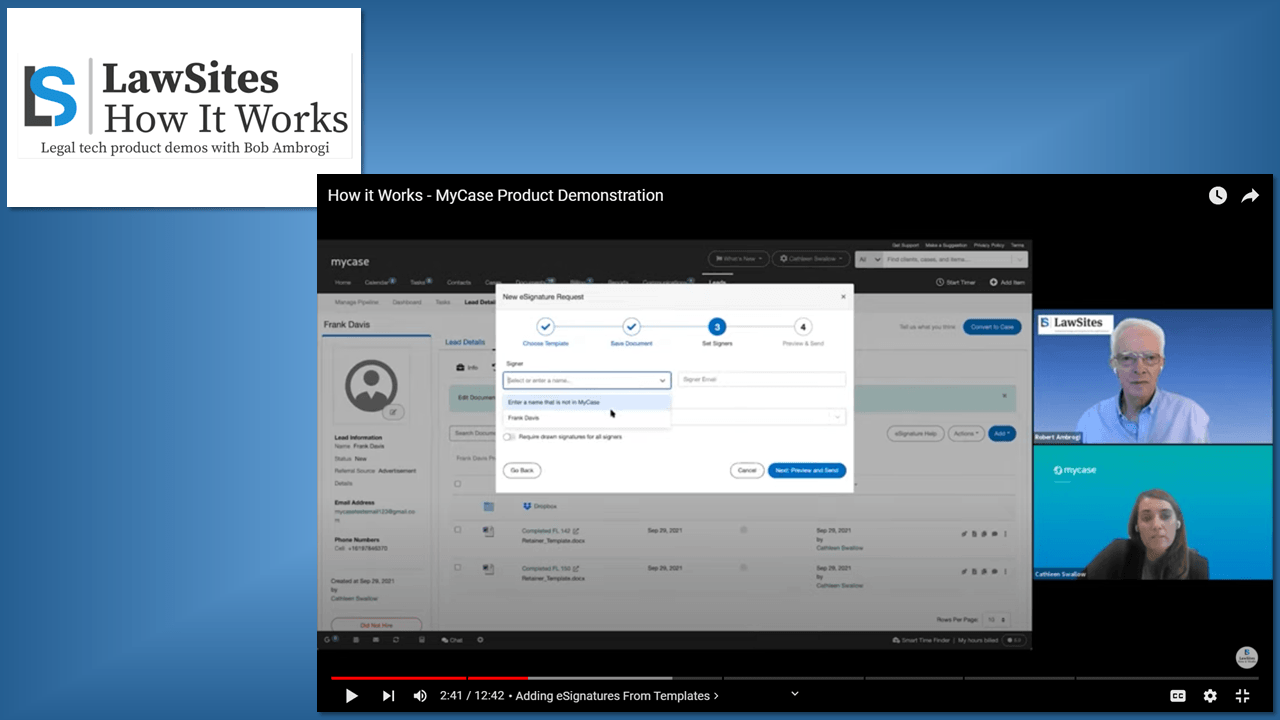Open the video title link
This screenshot has width=1280, height=720.
[495, 195]
